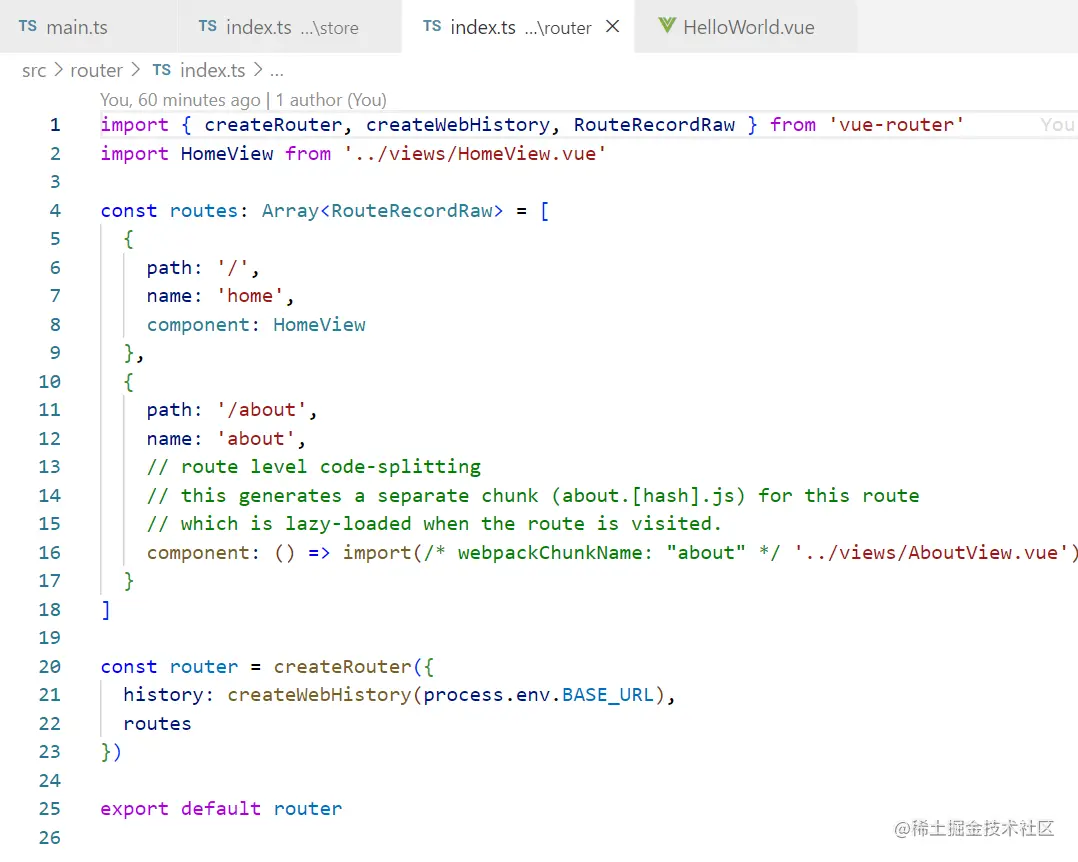Select the src breadcrumb item
The image size is (1078, 862).
pyautogui.click(x=34, y=70)
